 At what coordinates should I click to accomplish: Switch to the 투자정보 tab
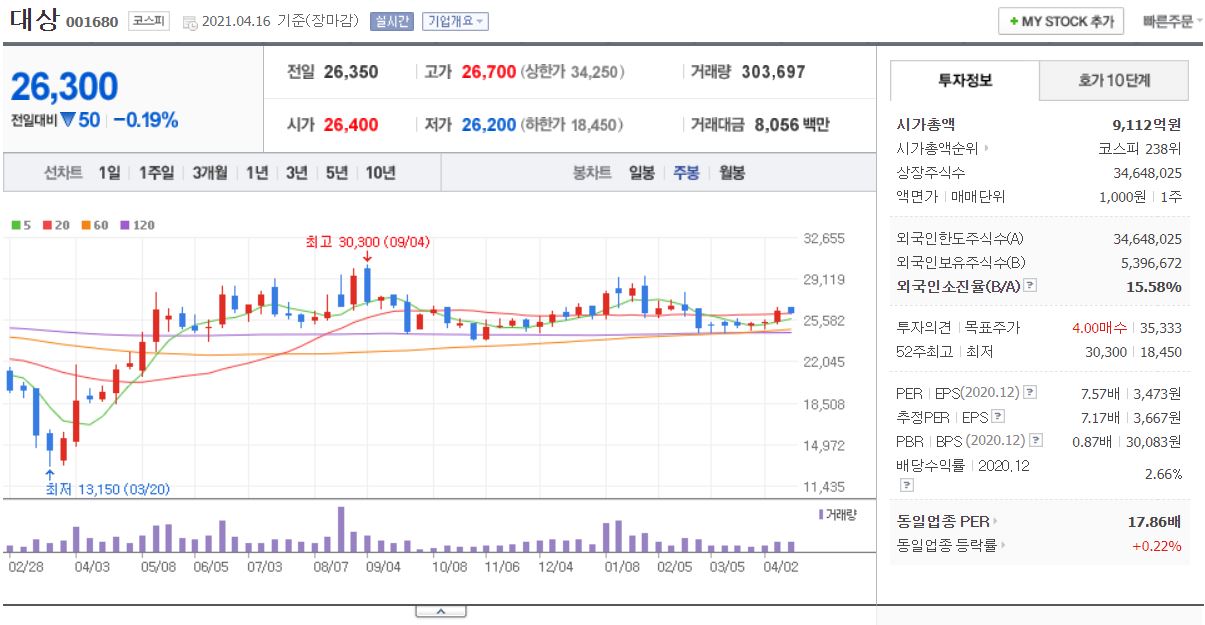coord(965,80)
